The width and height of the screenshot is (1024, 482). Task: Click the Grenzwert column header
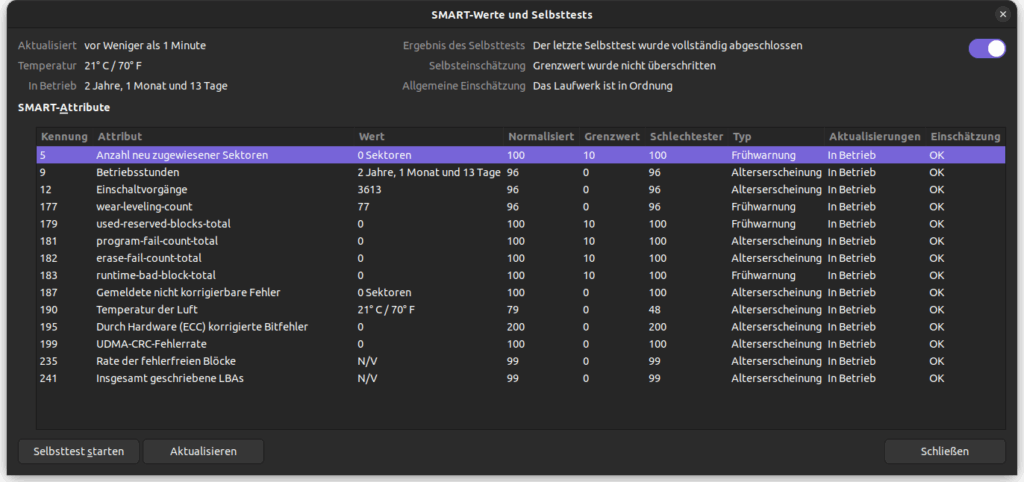610,136
